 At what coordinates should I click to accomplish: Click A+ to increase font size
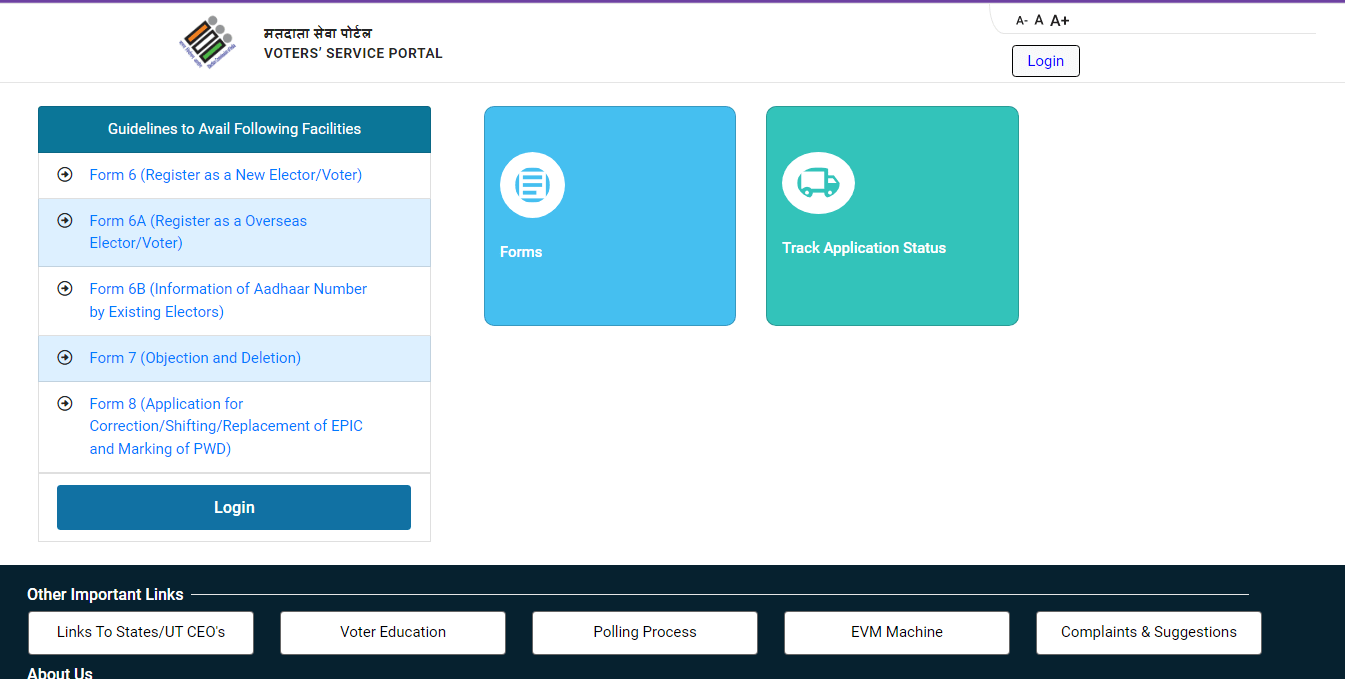coord(1060,19)
